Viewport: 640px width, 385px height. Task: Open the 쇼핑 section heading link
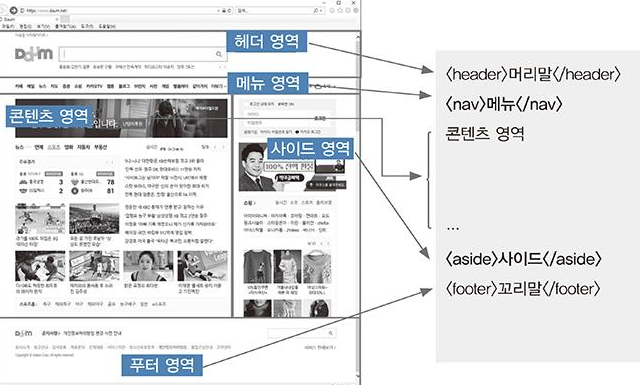coord(249,203)
